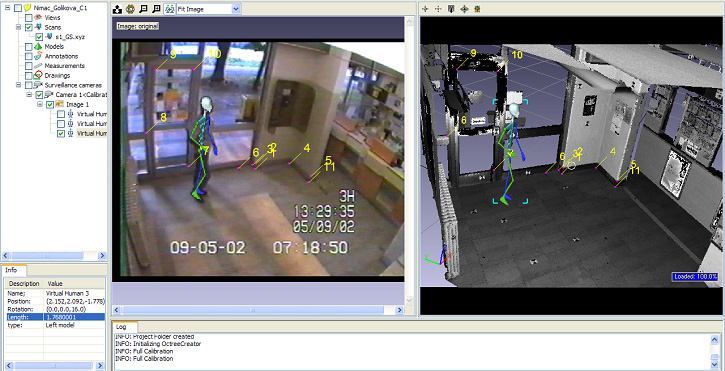The image size is (725, 371).
Task: Select the Image 1 tree item
Action: click(x=77, y=105)
